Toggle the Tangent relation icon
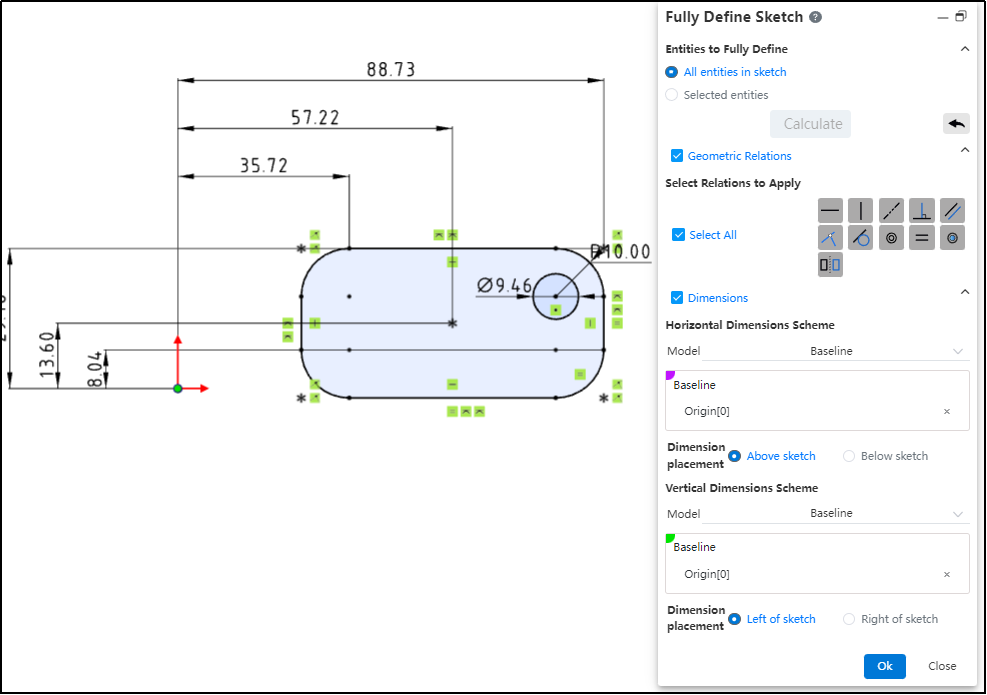 860,237
